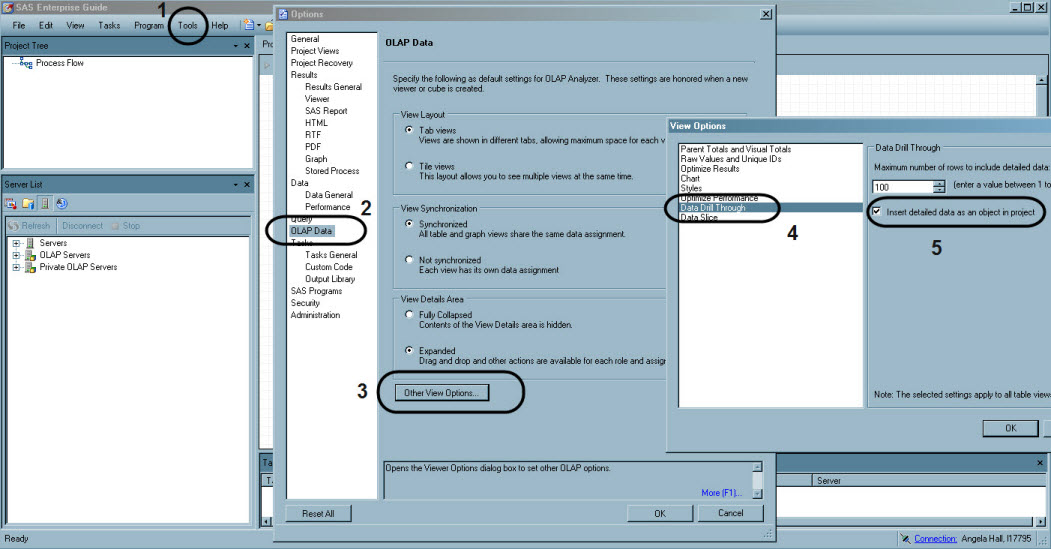The width and height of the screenshot is (1051, 549).
Task: Close the Project Tree panel
Action: 247,46
